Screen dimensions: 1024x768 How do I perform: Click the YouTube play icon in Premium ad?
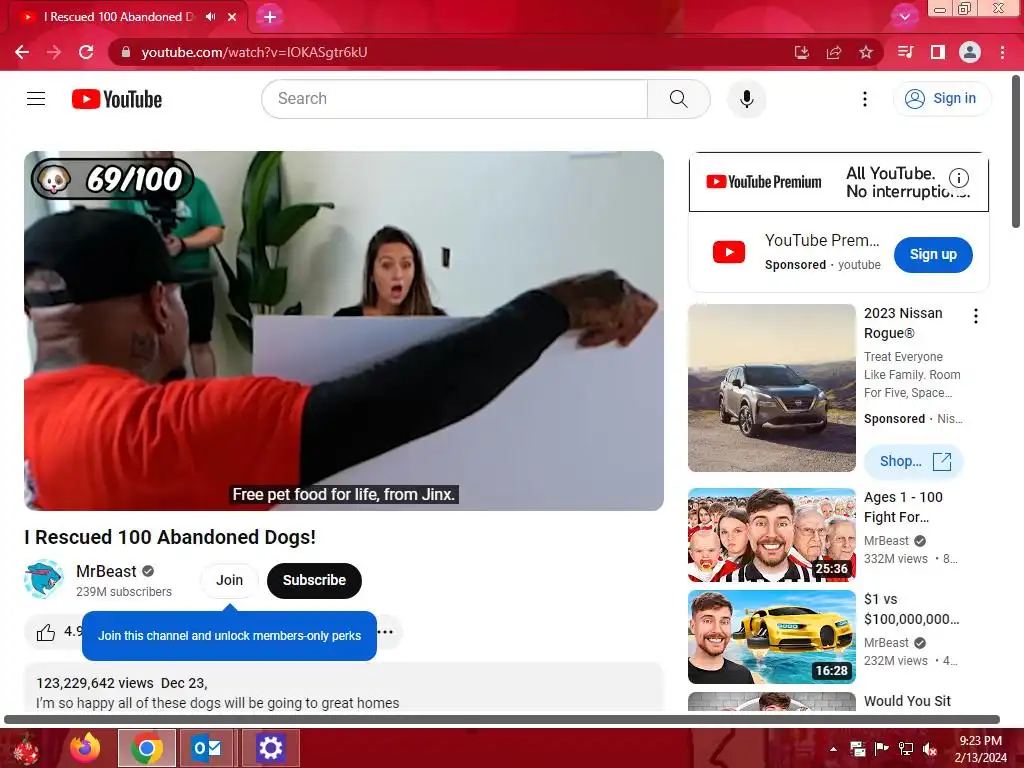[x=729, y=252]
